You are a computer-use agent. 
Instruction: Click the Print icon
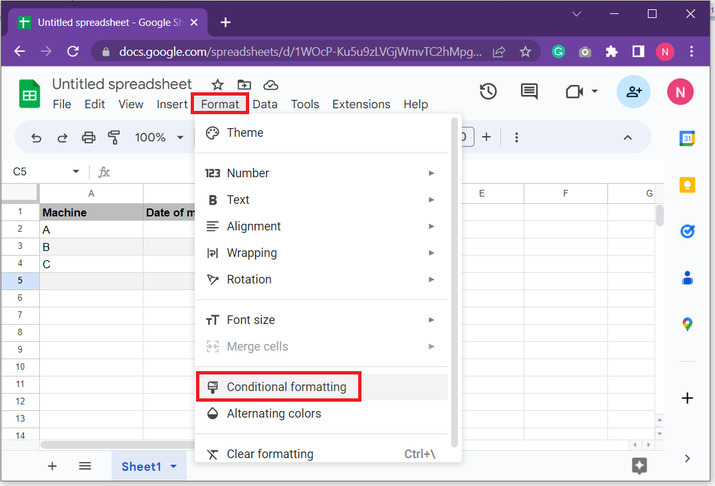tap(88, 138)
